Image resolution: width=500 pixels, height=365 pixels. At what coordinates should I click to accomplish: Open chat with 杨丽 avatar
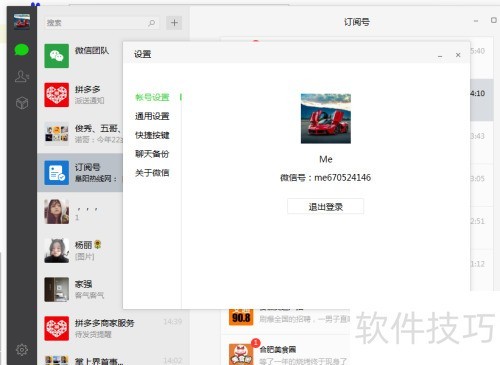coord(57,251)
